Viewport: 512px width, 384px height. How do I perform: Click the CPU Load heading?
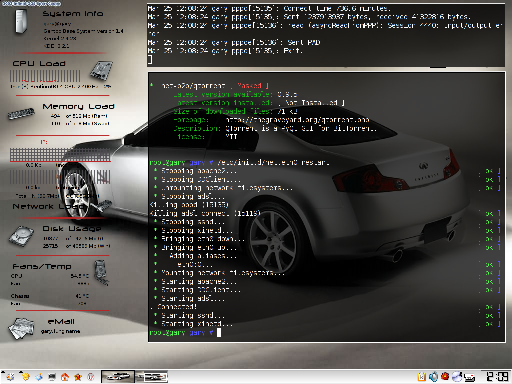pos(39,63)
